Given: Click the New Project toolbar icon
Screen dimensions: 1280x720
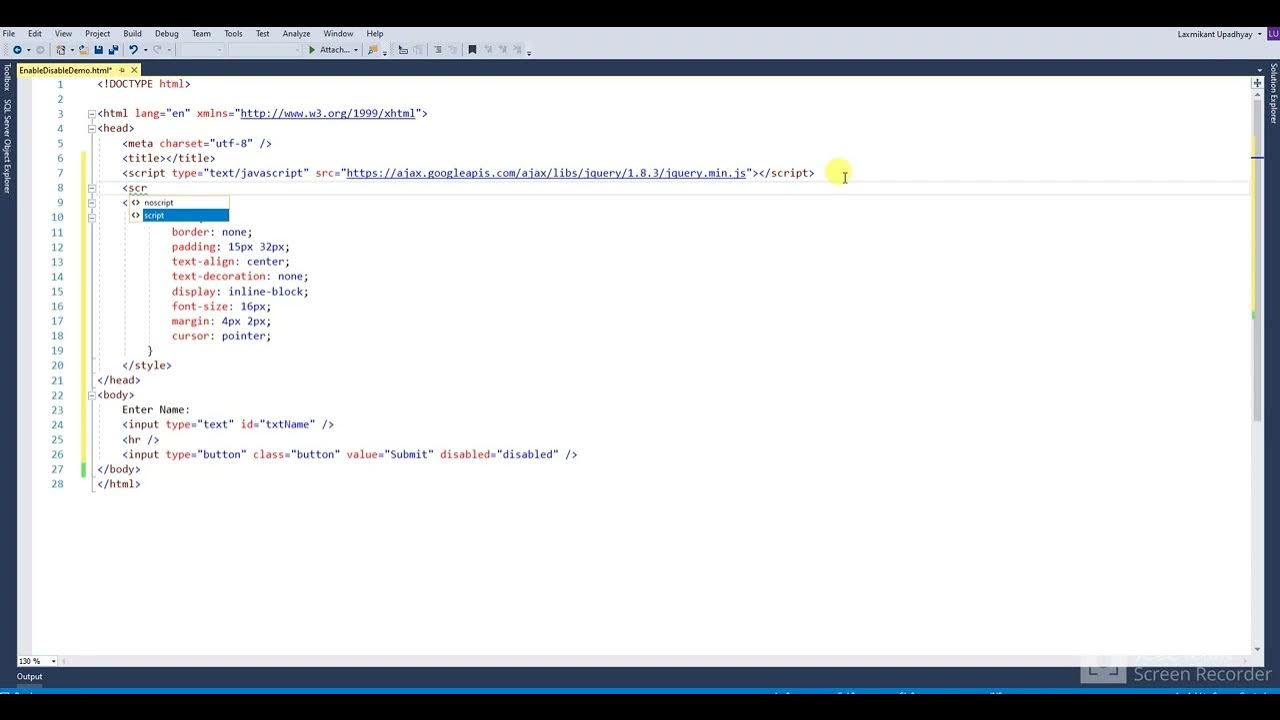Looking at the screenshot, I should pyautogui.click(x=61, y=50).
